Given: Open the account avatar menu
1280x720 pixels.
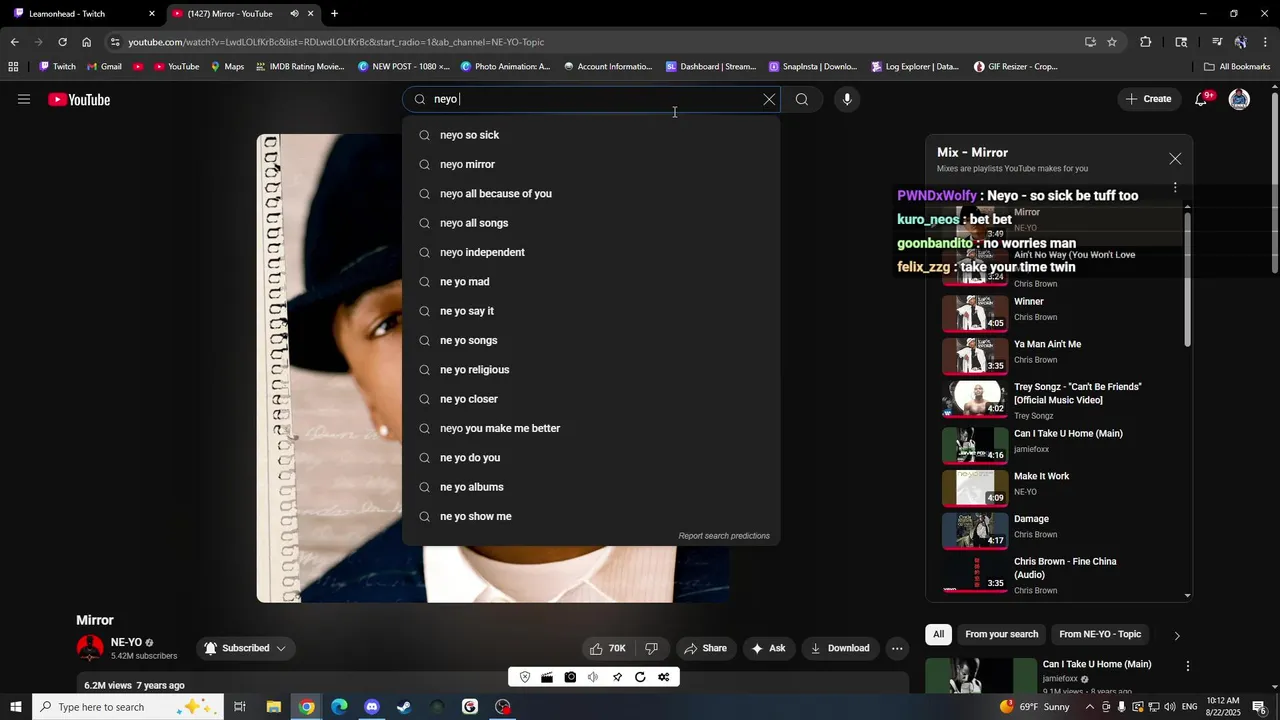Looking at the screenshot, I should [1239, 99].
